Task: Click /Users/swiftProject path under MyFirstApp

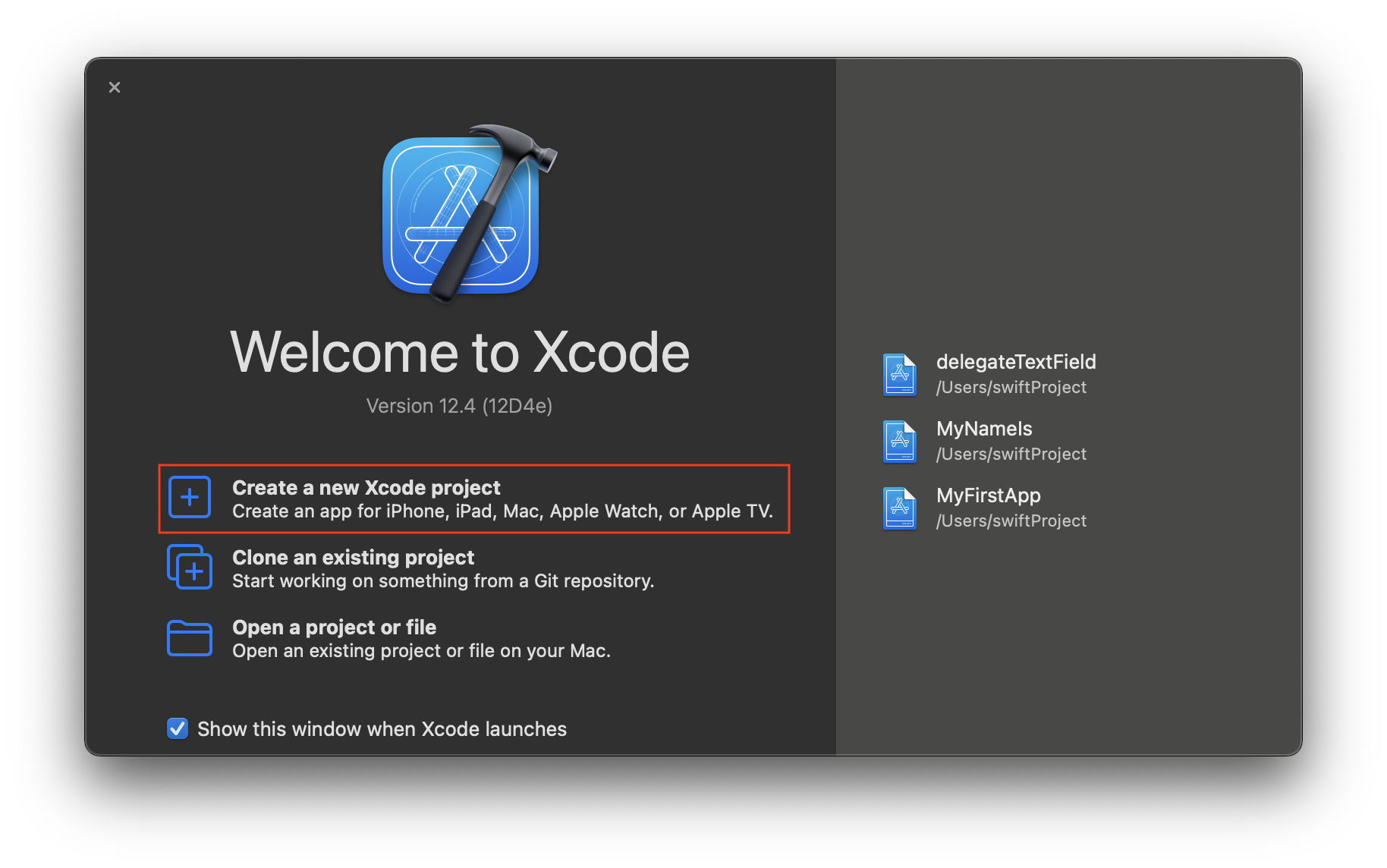Action: 1011,521
